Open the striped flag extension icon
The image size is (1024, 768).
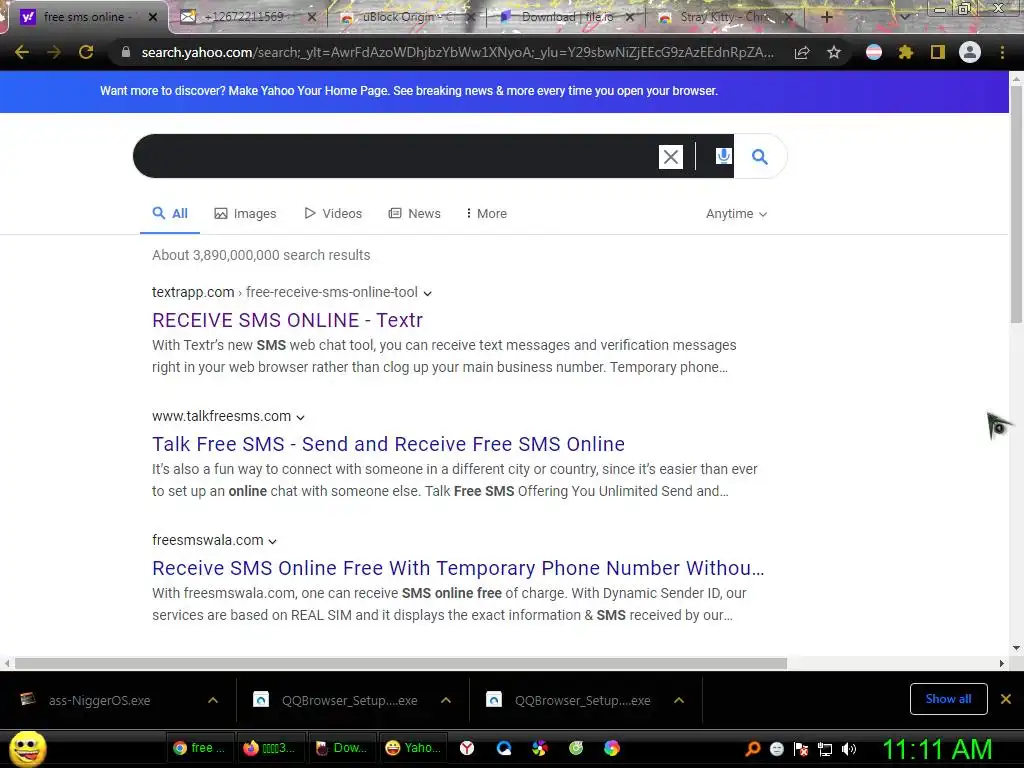(874, 52)
